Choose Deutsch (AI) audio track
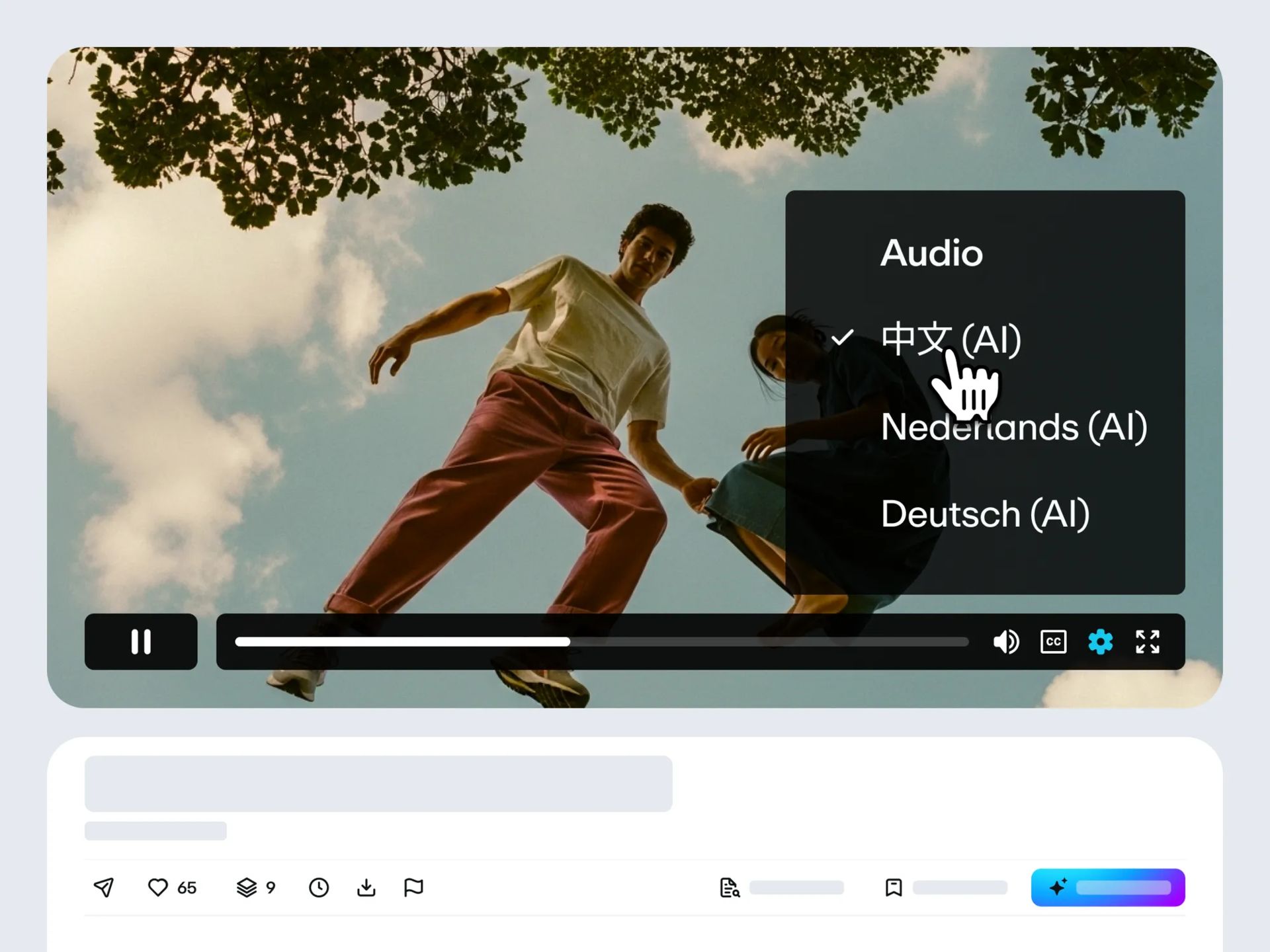This screenshot has height=952, width=1270. click(984, 513)
